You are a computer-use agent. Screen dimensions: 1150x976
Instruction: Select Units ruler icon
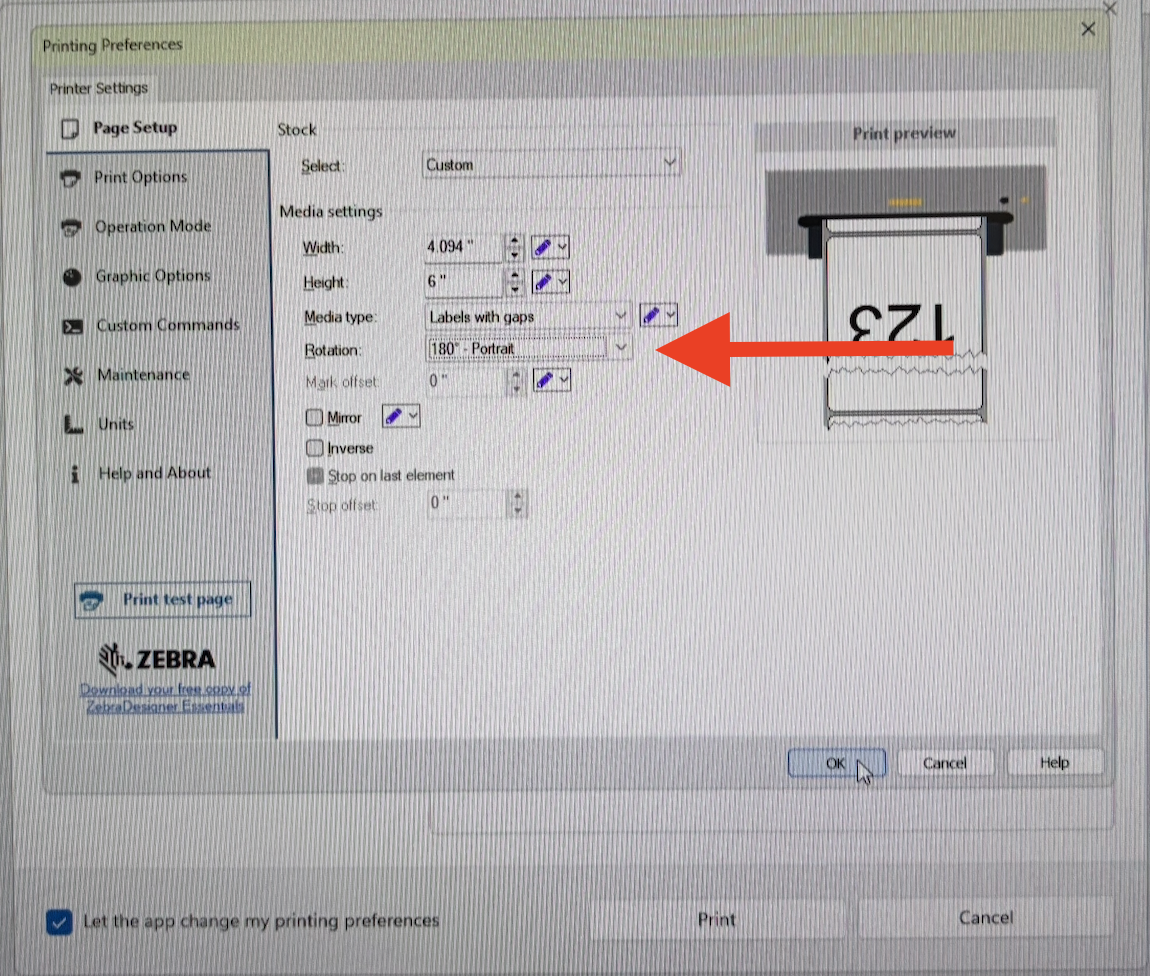point(73,425)
